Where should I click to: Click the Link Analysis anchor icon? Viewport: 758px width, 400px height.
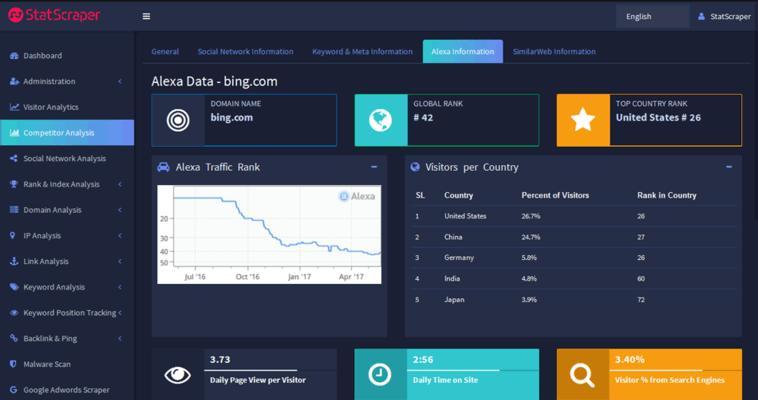pos(14,261)
